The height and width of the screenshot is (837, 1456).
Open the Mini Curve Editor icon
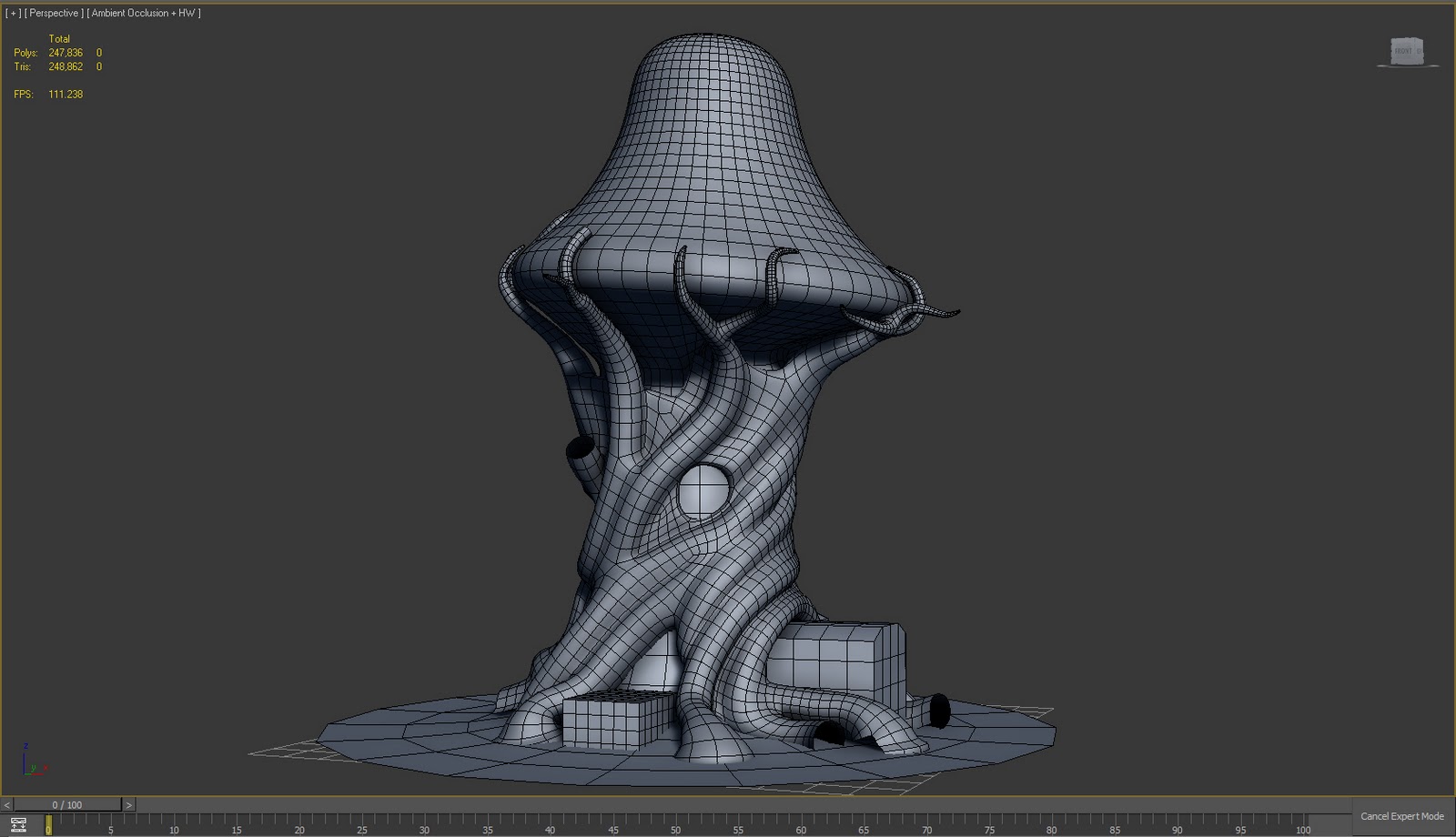coord(18,825)
